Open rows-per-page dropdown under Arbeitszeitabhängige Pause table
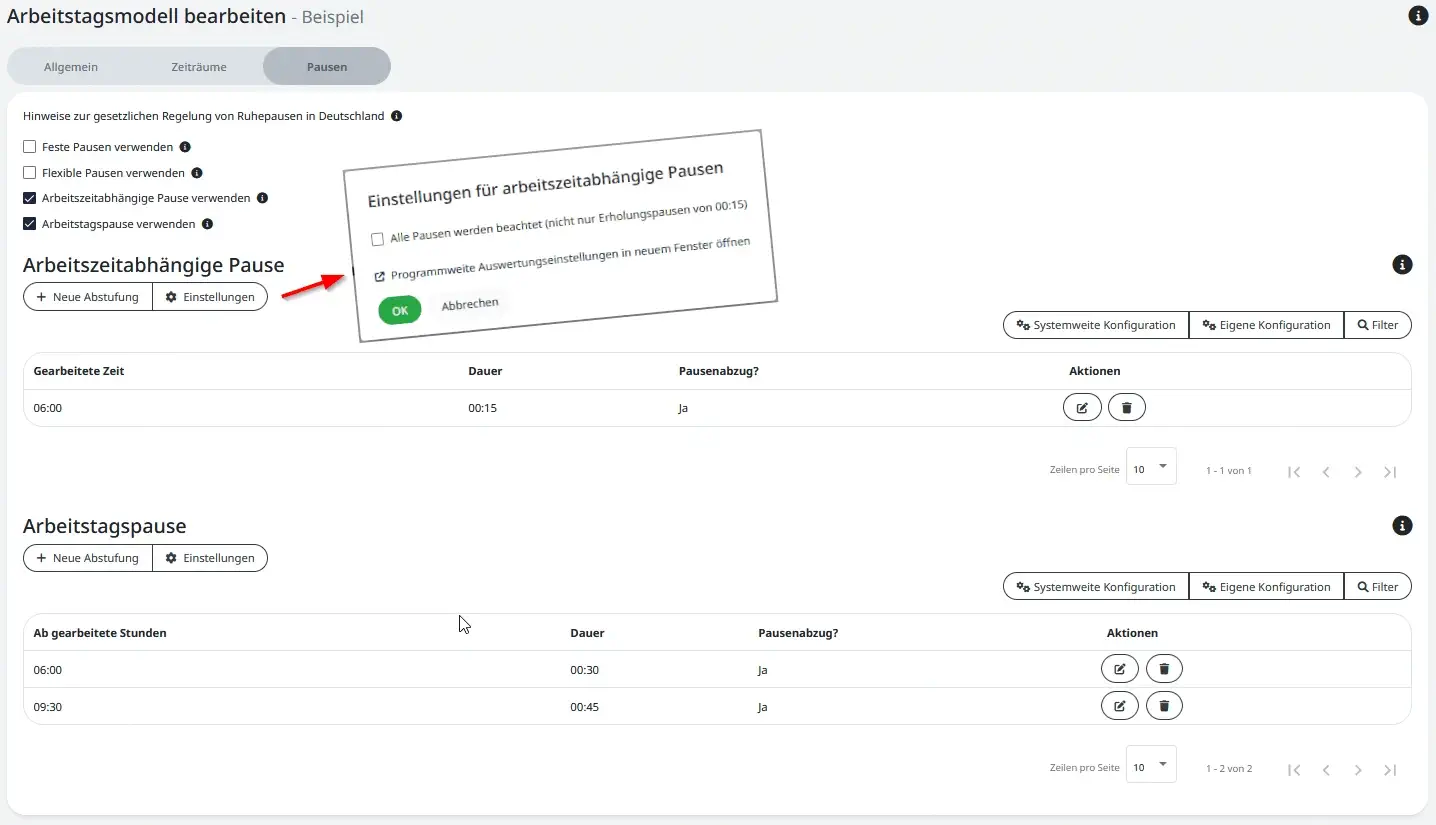Screen dimensions: 1436x825 tap(1150, 469)
